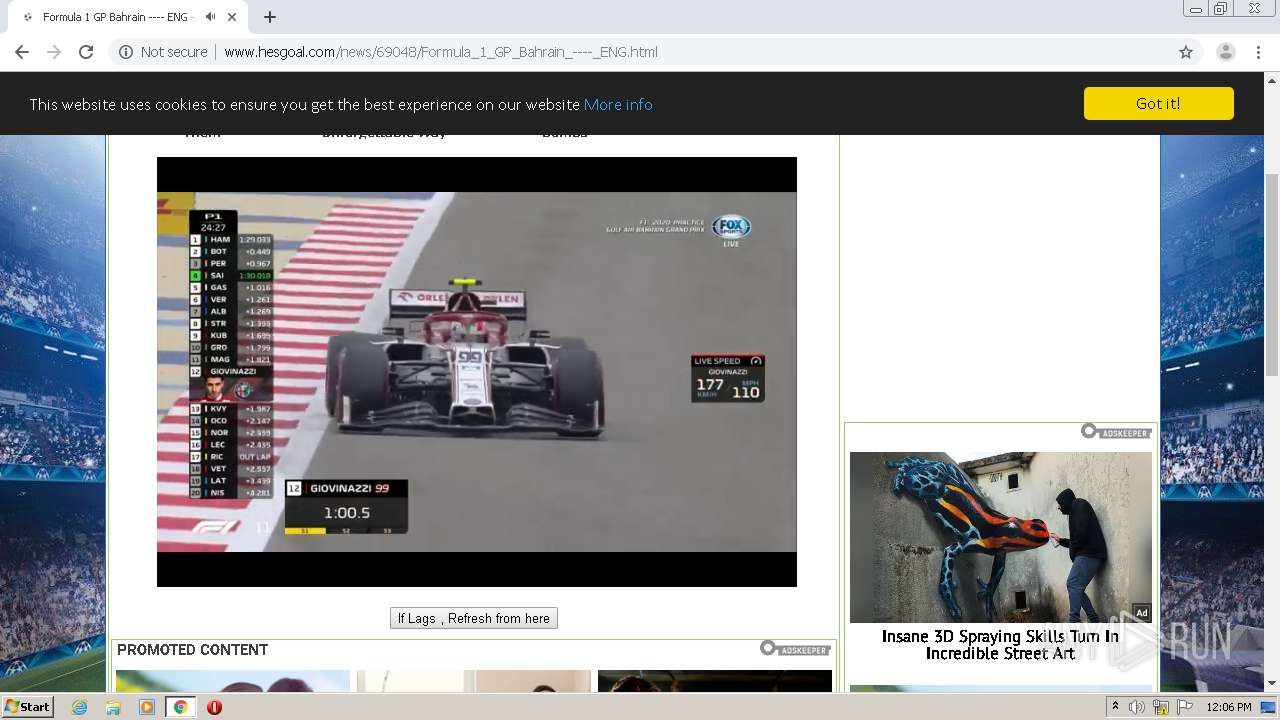Open a new tab
The height and width of the screenshot is (720, 1280).
pos(270,17)
